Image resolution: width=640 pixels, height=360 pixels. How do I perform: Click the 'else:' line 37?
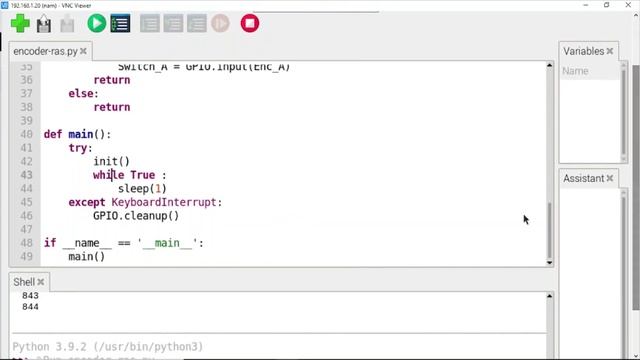(x=84, y=93)
